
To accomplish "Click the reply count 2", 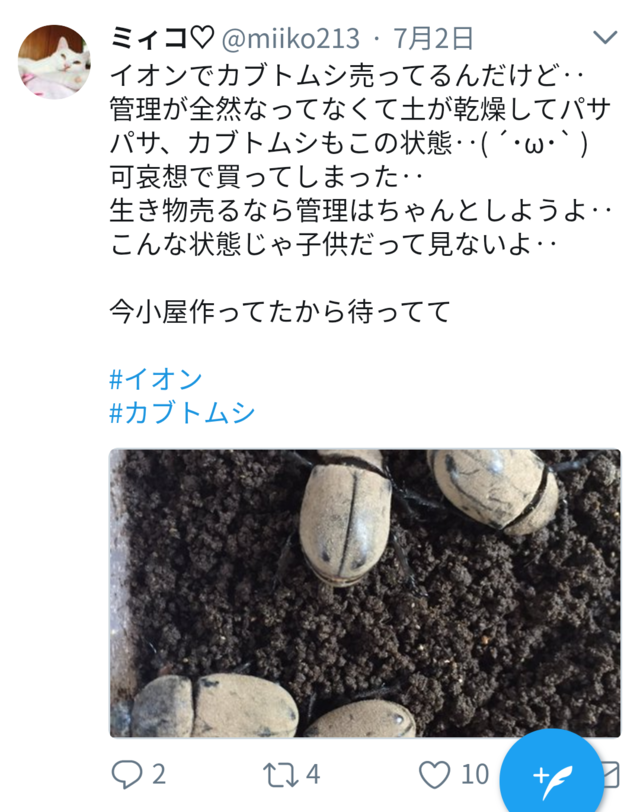I will (158, 775).
